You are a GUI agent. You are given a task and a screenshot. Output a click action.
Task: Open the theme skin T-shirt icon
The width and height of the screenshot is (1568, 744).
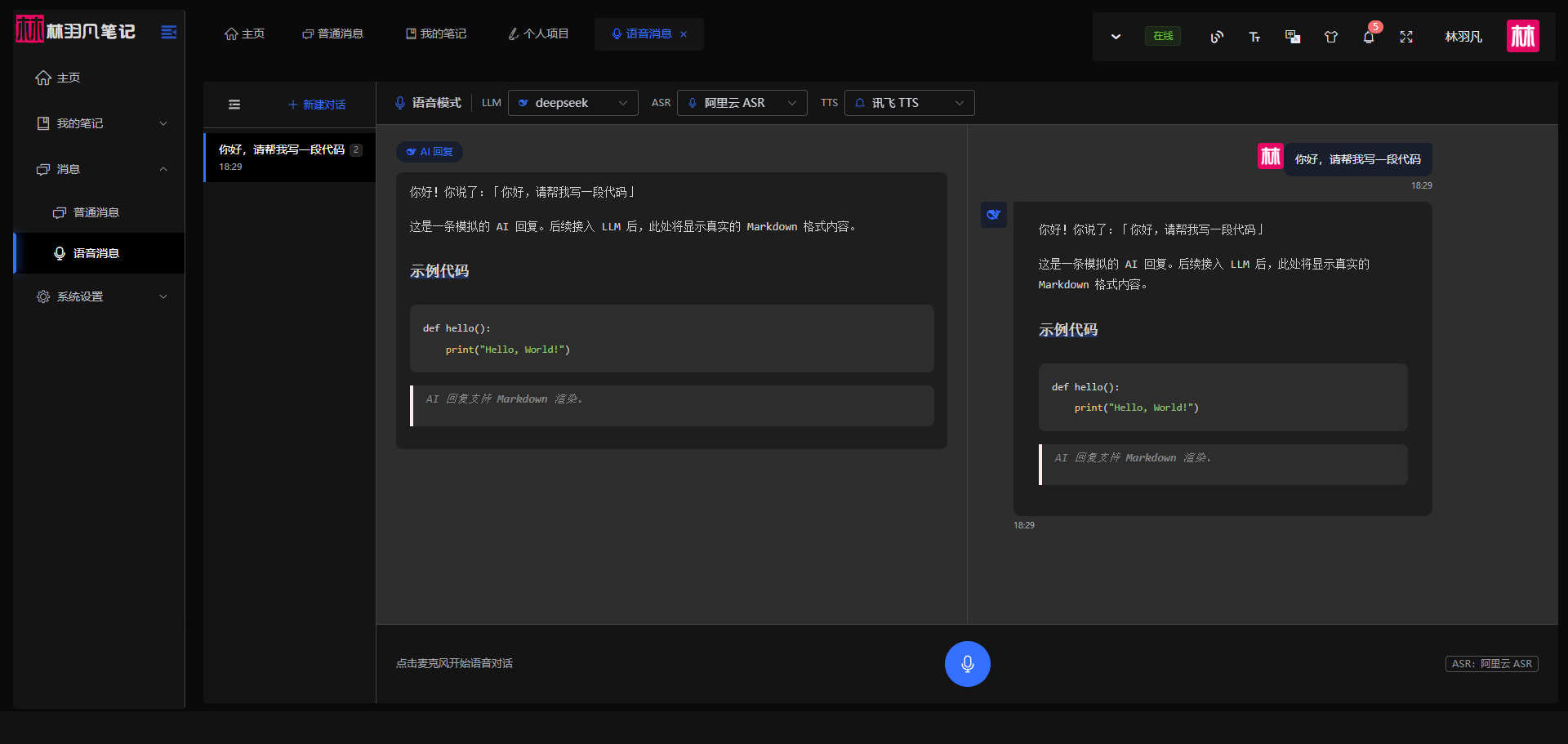[1331, 37]
